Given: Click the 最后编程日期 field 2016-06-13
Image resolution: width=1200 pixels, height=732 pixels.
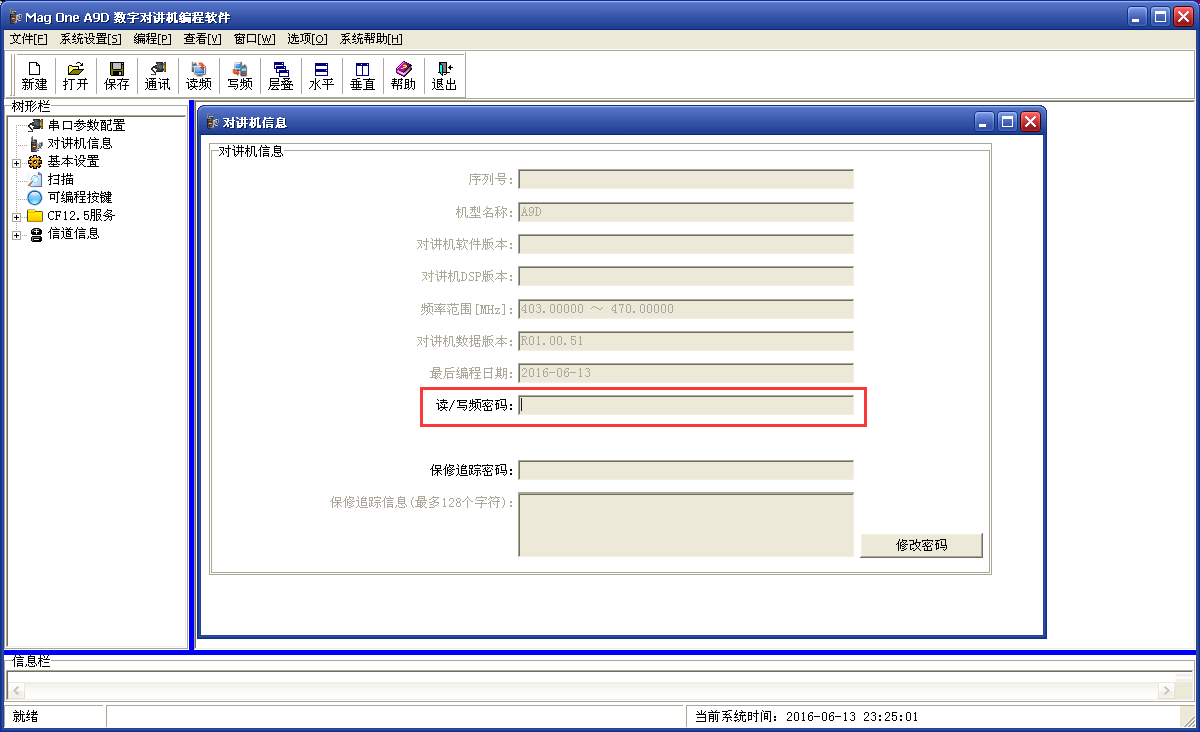Looking at the screenshot, I should (686, 373).
